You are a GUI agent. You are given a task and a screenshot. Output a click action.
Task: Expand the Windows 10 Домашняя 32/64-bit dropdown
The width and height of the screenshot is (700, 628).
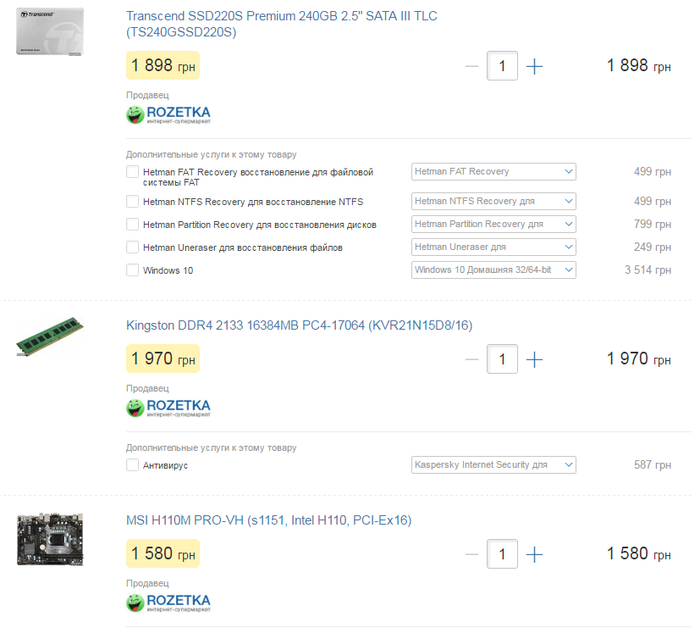click(x=493, y=270)
